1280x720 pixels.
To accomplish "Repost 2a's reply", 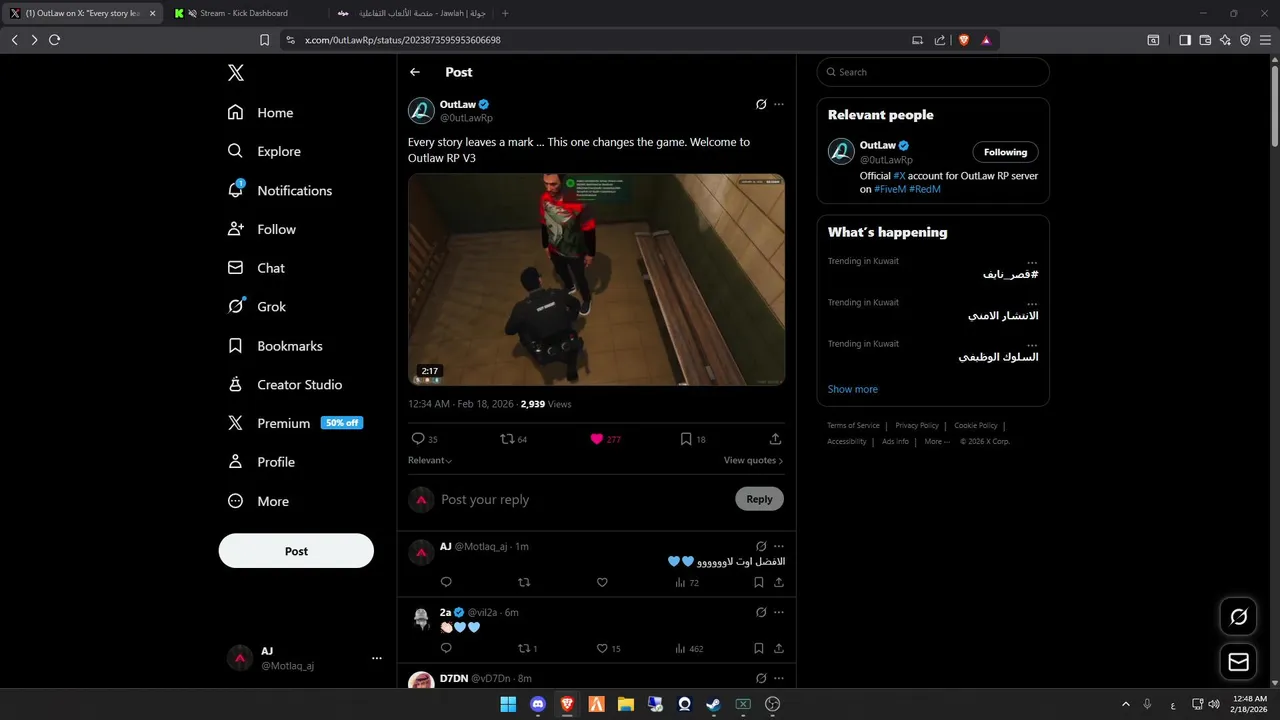I will coord(527,649).
